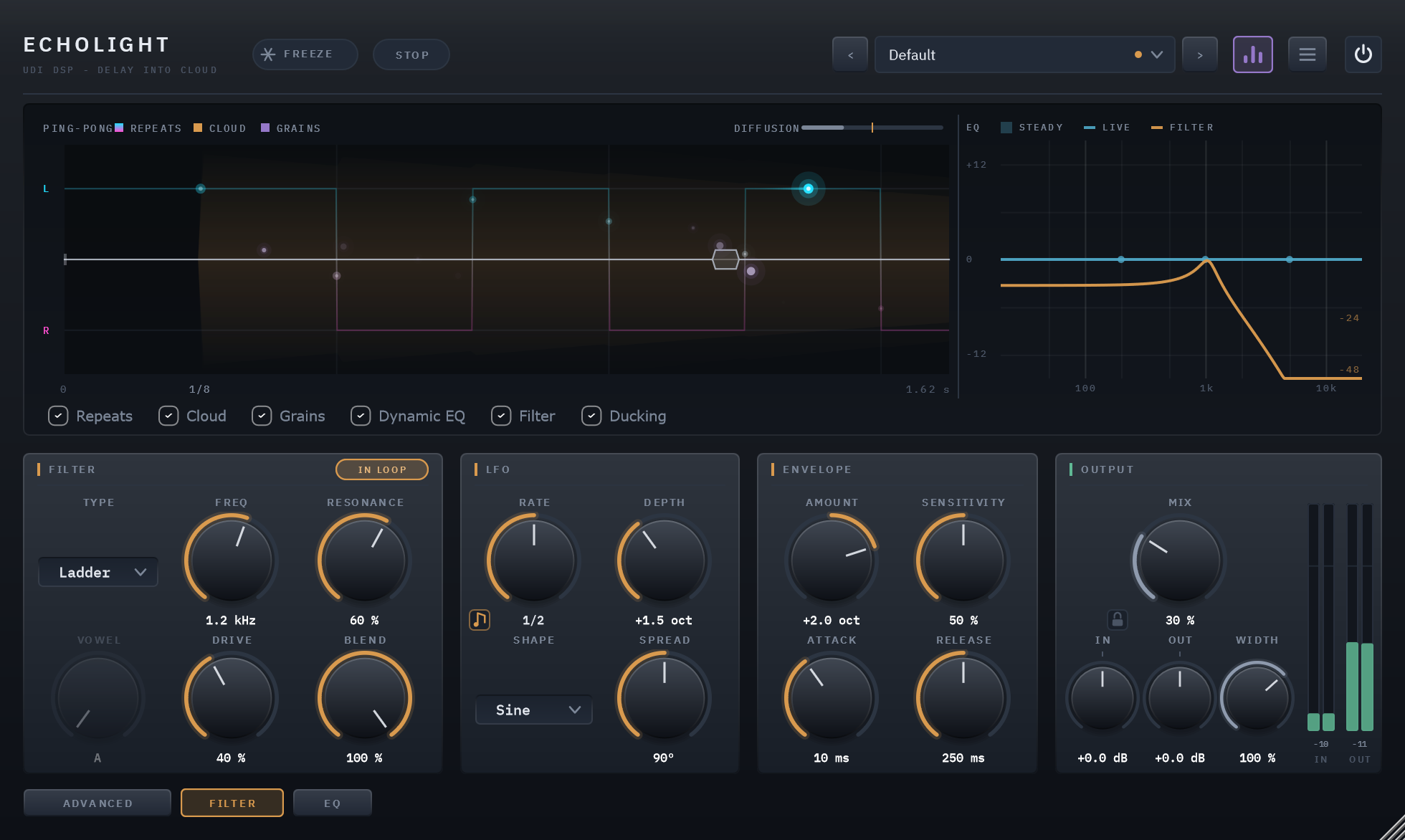This screenshot has height=840, width=1405.
Task: Switch to the EQ tab
Action: (x=333, y=803)
